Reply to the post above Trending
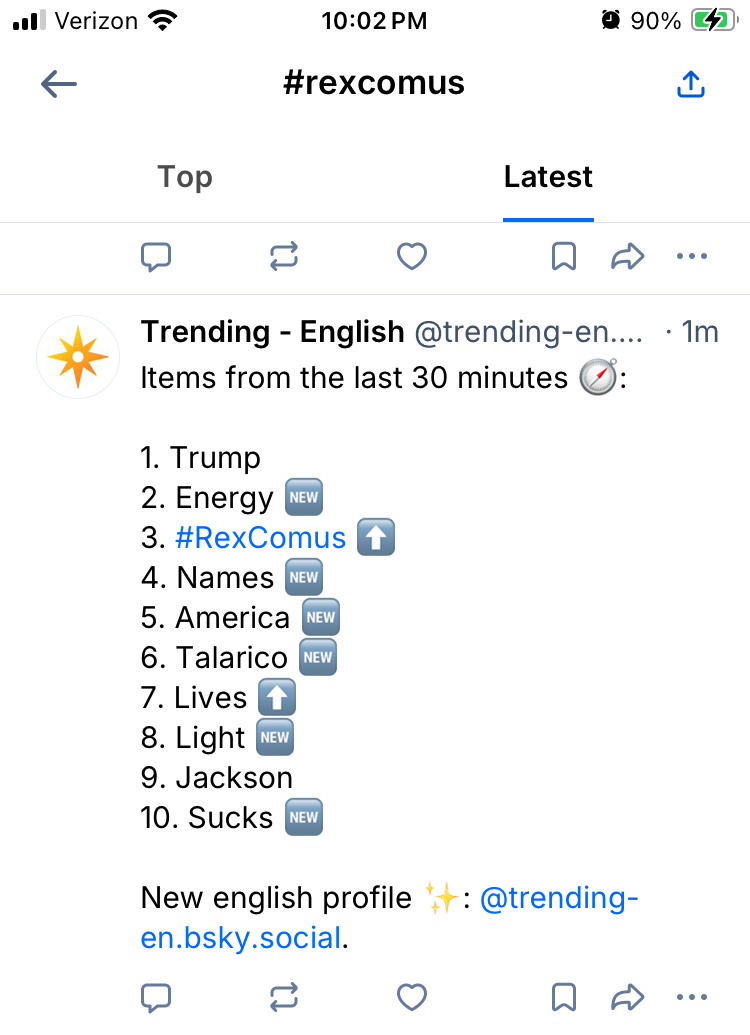The width and height of the screenshot is (750, 1035). (x=156, y=258)
